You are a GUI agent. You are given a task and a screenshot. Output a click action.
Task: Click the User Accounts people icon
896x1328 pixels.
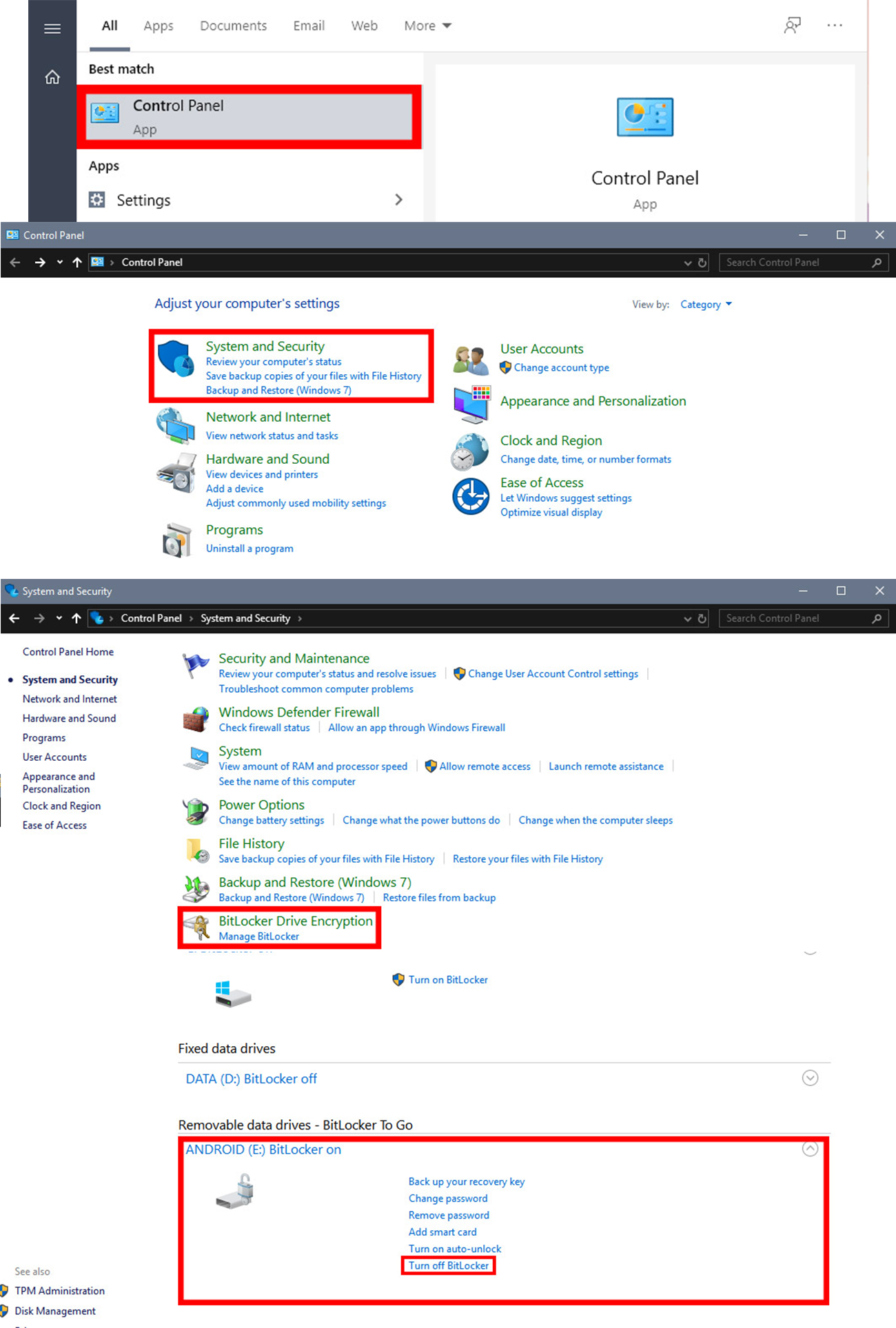(471, 359)
